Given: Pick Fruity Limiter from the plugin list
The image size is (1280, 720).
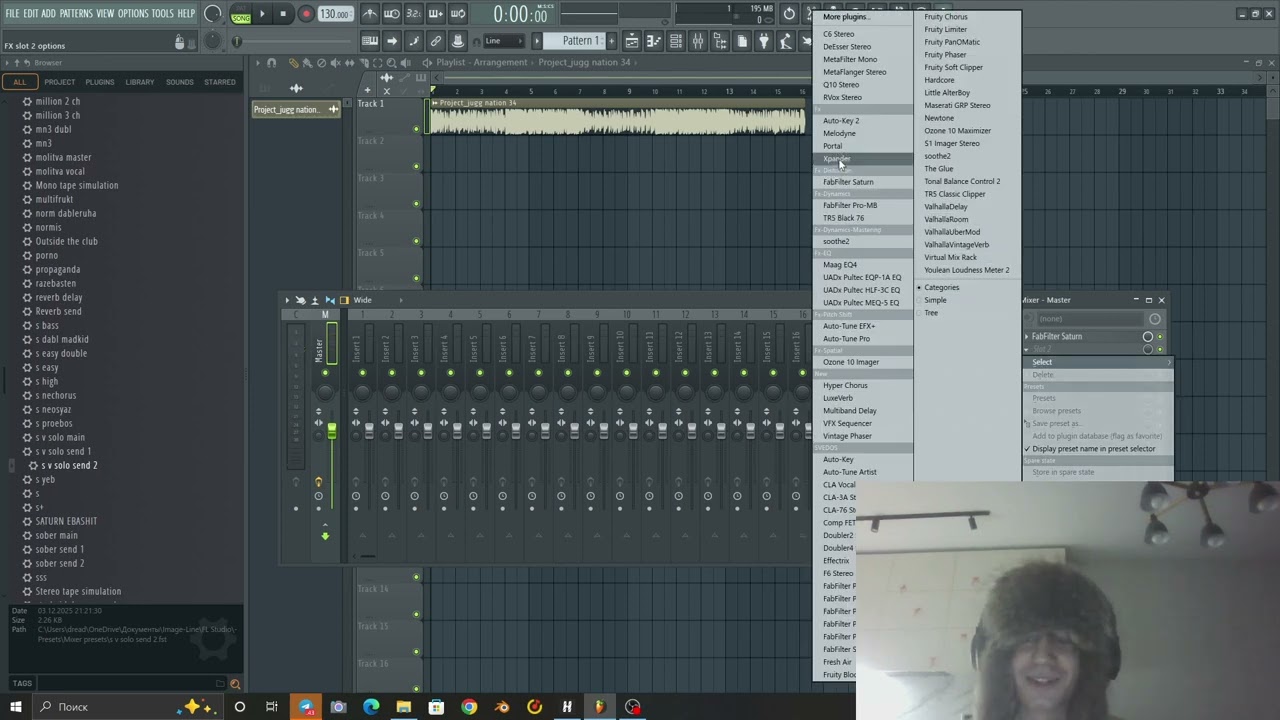Looking at the screenshot, I should (945, 30).
